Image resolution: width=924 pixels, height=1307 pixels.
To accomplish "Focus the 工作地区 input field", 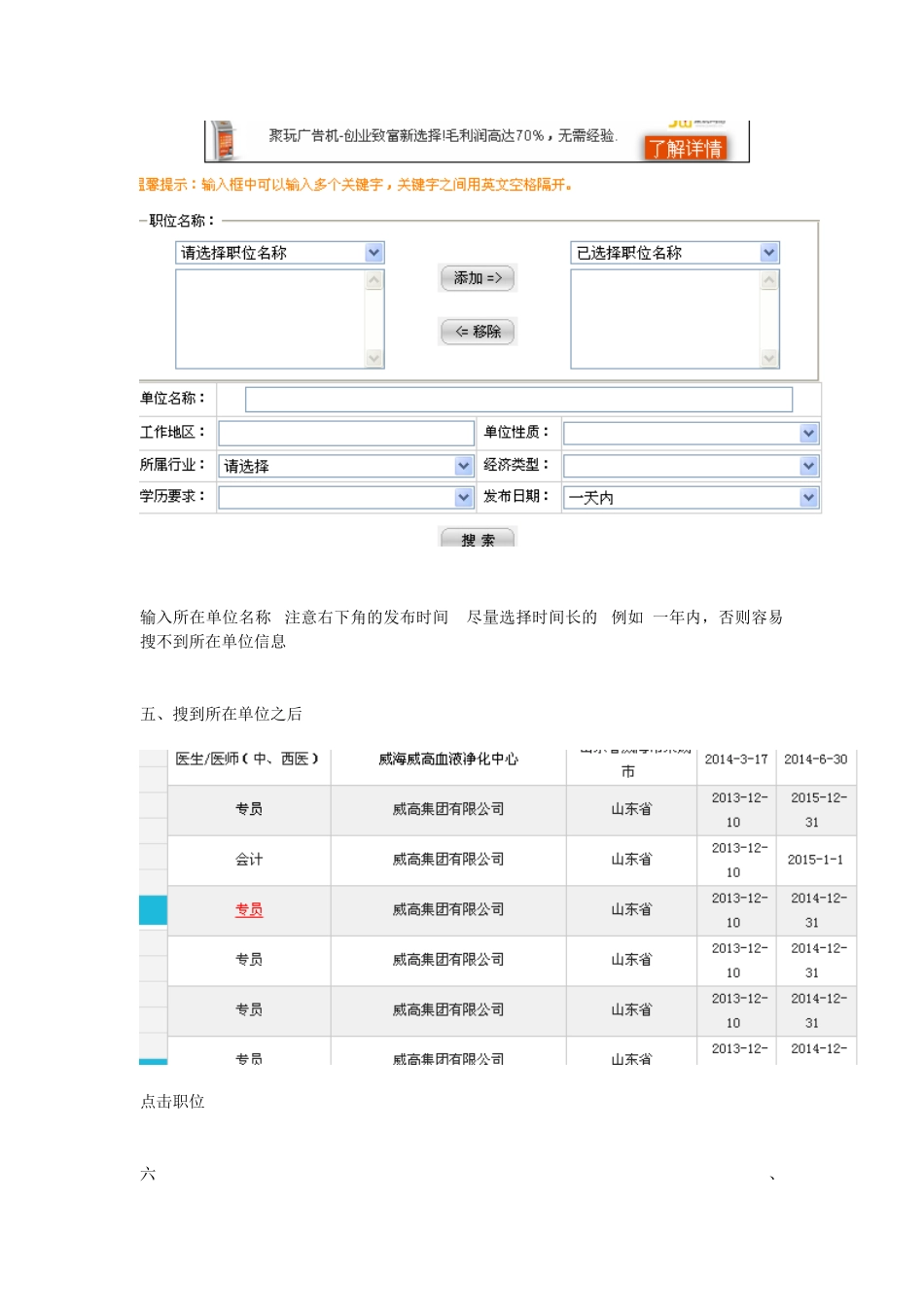I will coord(346,433).
